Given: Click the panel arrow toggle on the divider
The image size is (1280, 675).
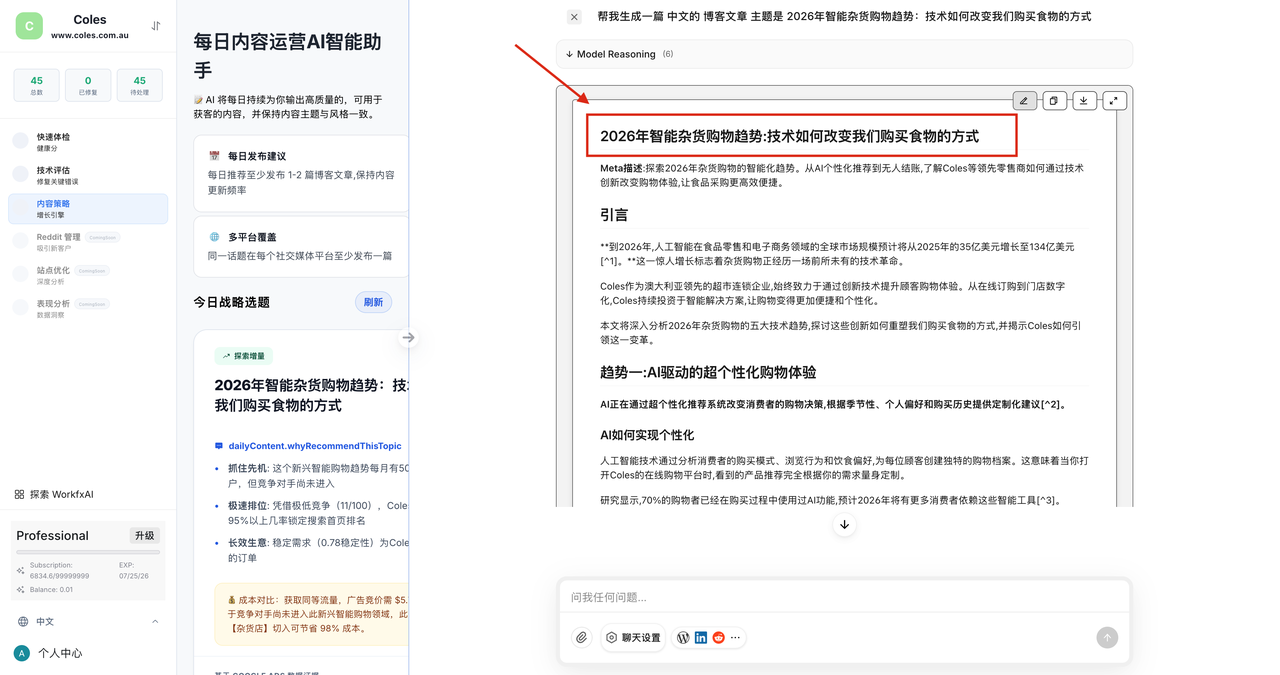Looking at the screenshot, I should 408,338.
